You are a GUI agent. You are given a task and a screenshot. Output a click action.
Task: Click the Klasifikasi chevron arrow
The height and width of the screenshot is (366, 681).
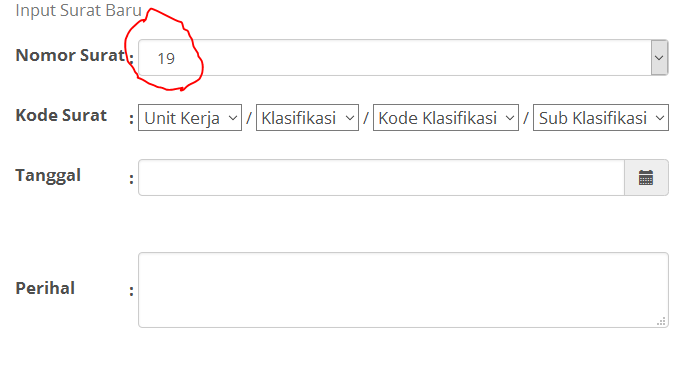350,118
